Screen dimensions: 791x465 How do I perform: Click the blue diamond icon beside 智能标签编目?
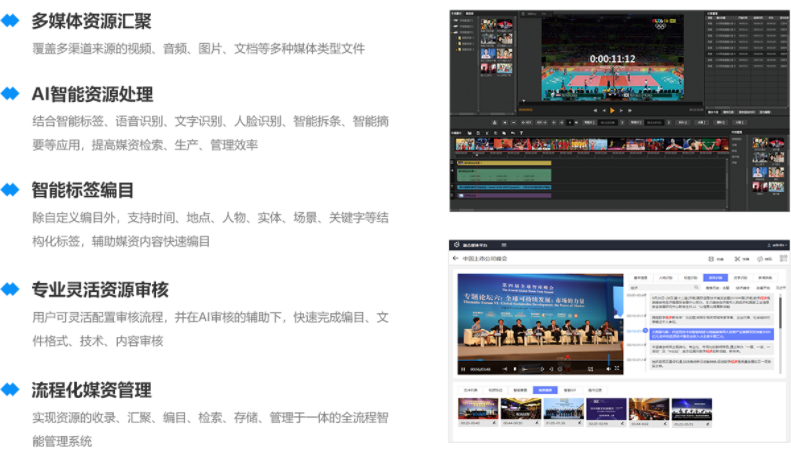tap(12, 190)
